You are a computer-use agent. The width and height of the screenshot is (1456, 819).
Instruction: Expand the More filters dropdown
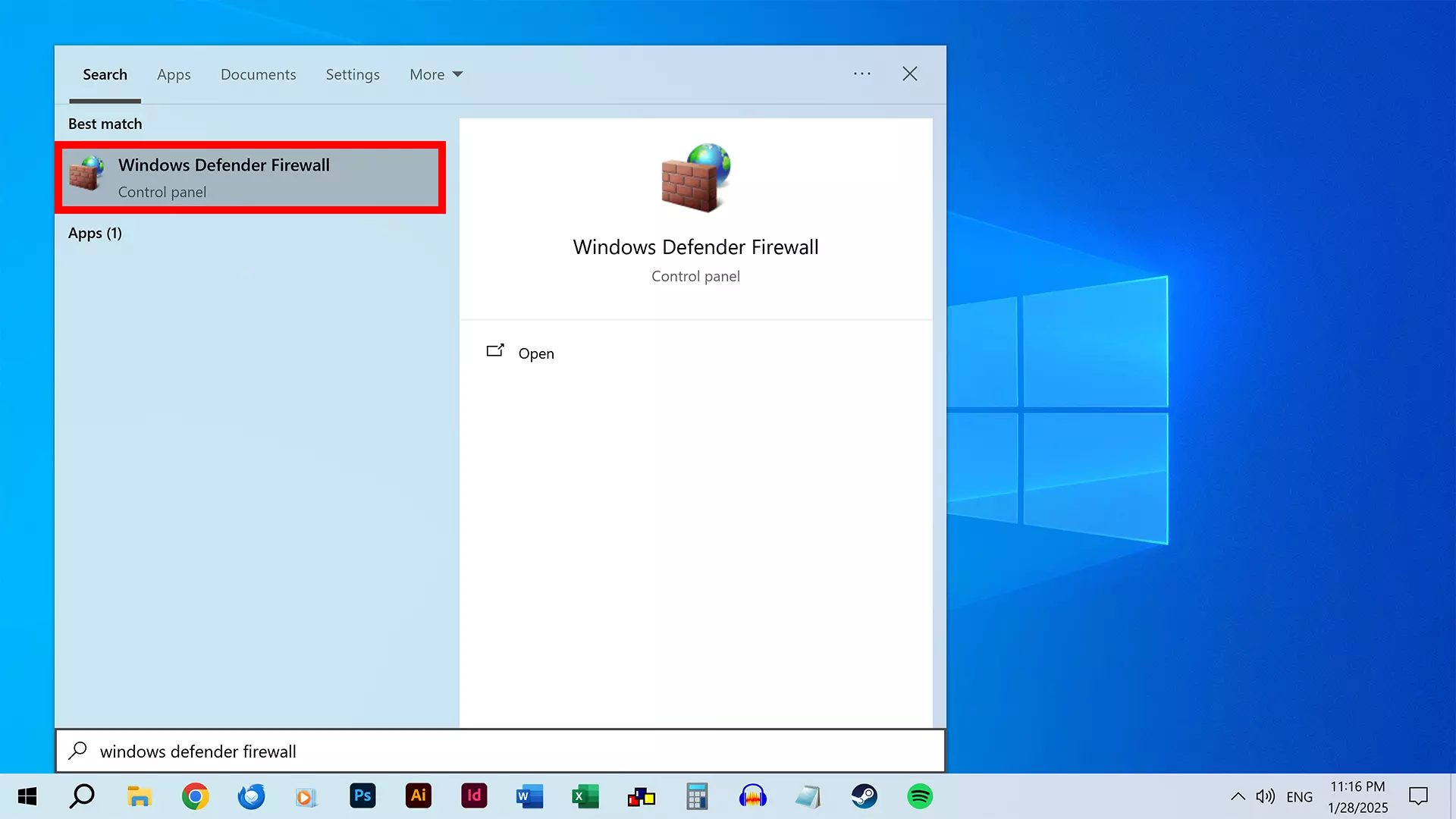(x=436, y=74)
